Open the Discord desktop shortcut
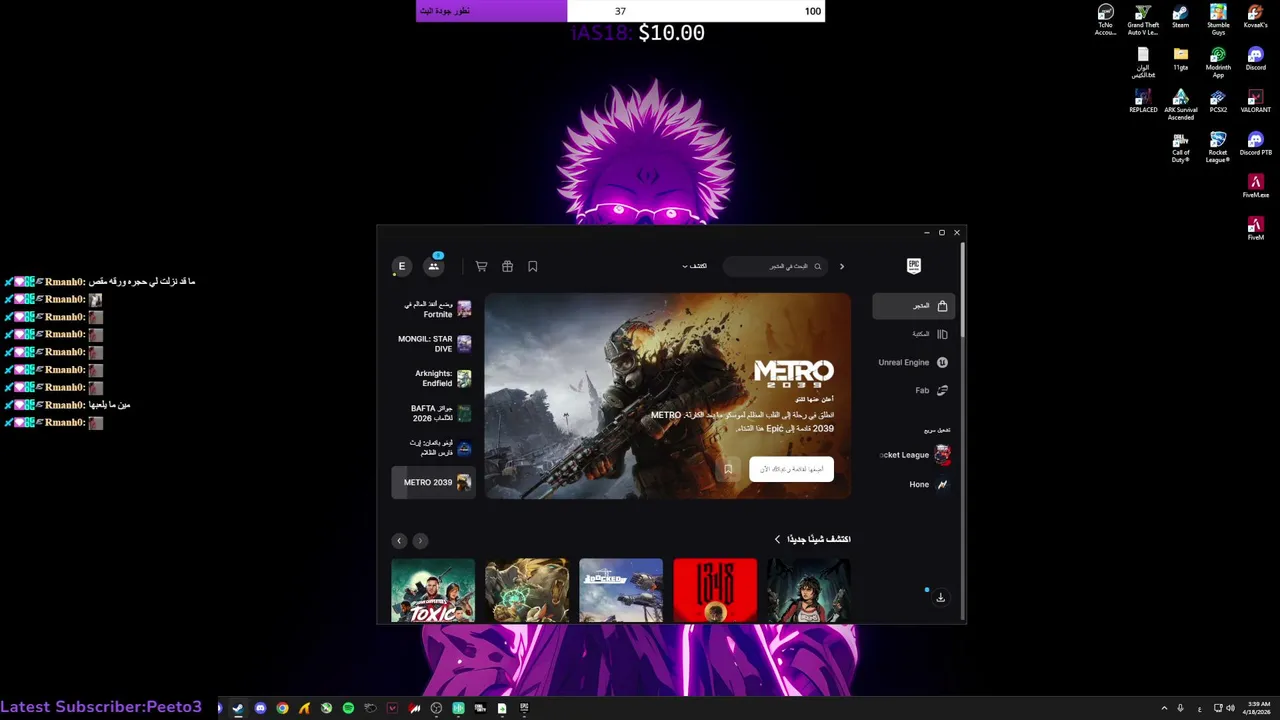 (x=1256, y=59)
